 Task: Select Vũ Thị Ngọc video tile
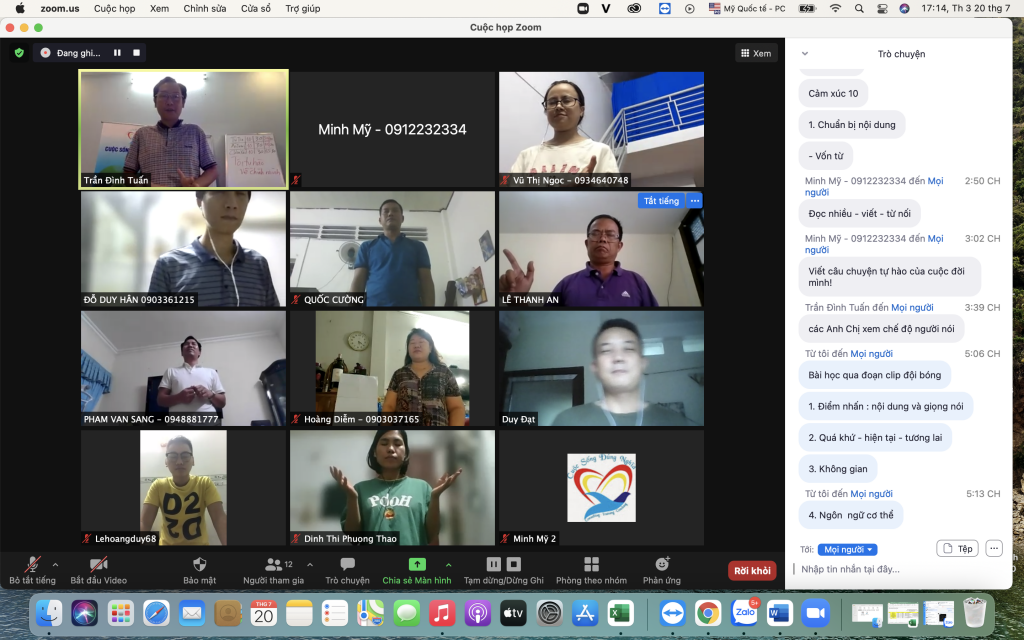coord(601,129)
